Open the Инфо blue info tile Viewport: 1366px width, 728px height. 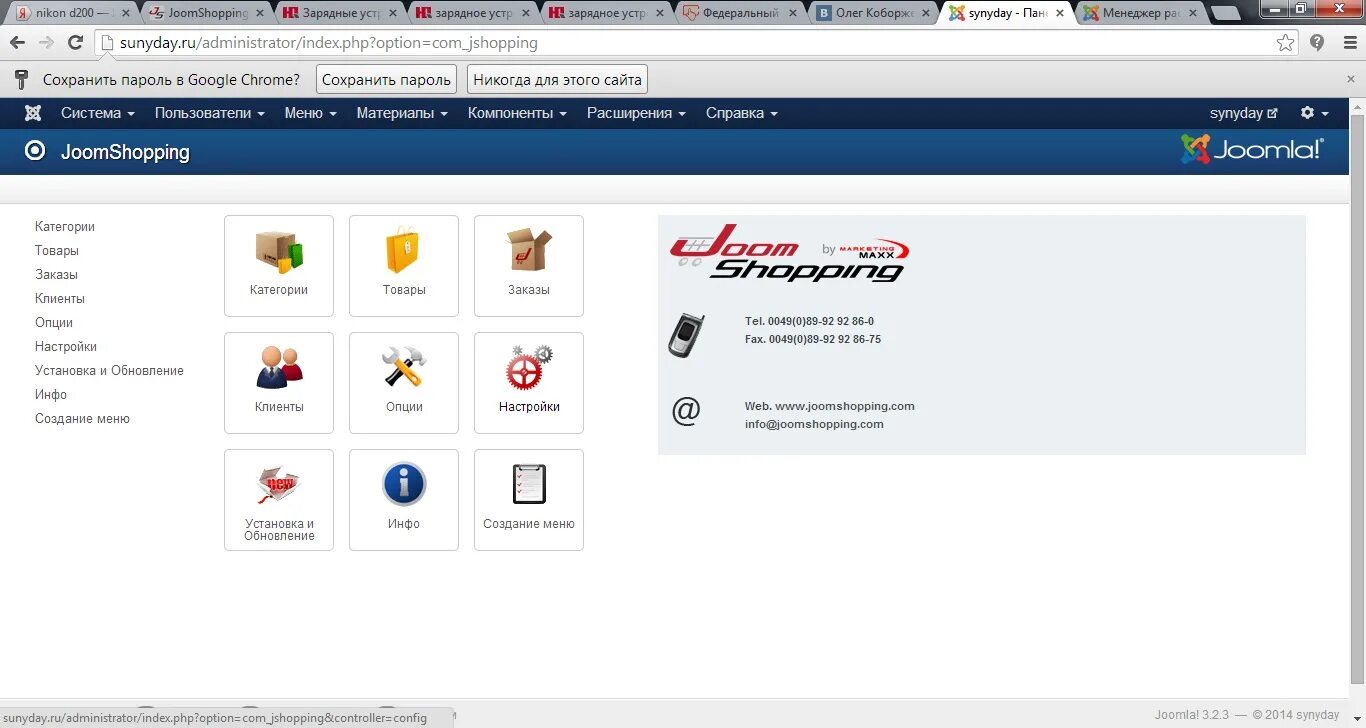point(404,500)
